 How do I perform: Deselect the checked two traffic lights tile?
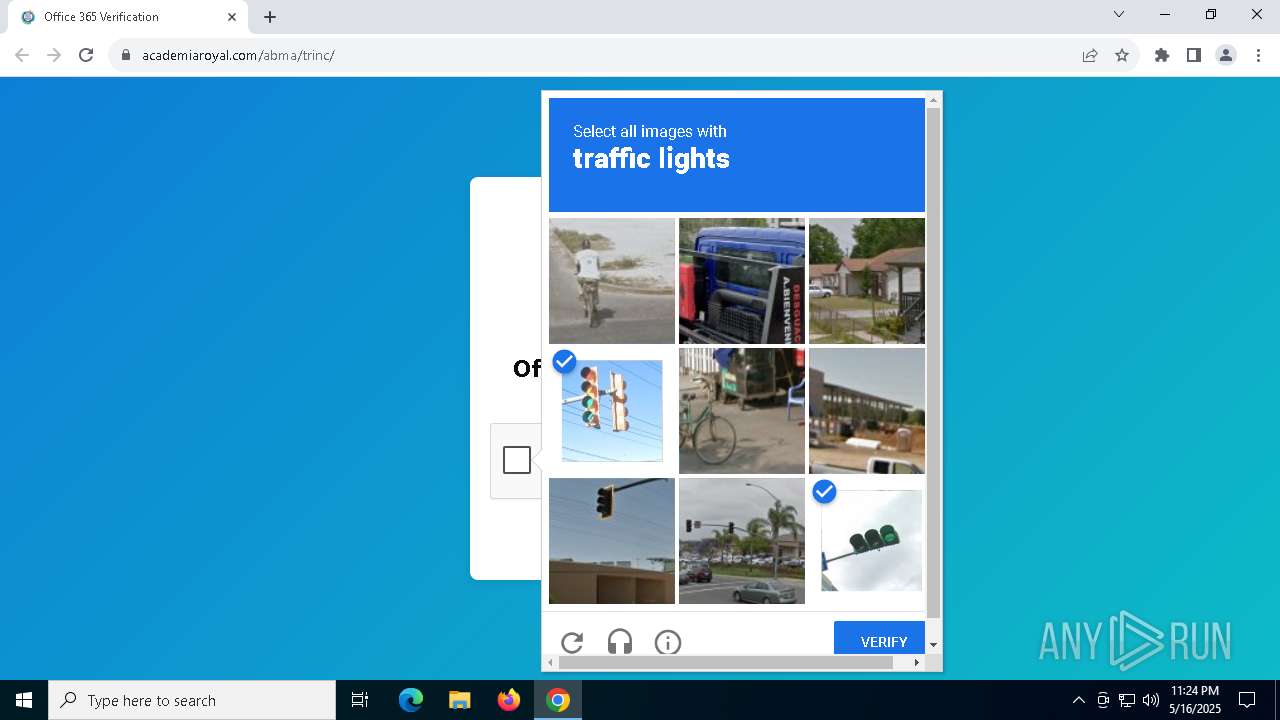[612, 411]
